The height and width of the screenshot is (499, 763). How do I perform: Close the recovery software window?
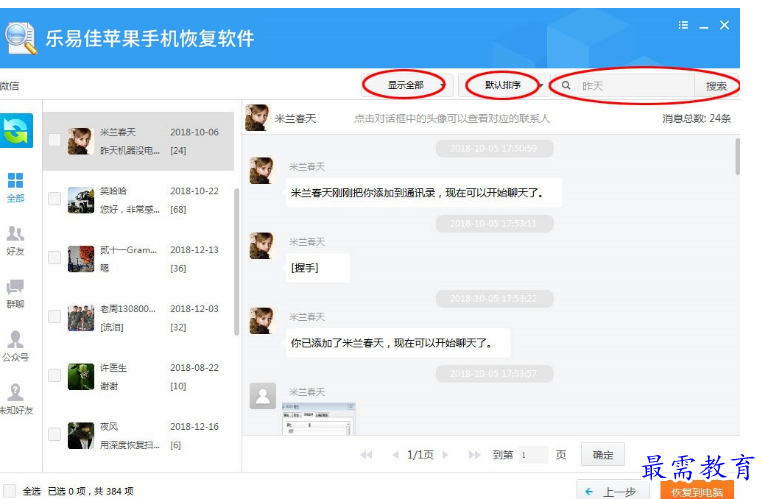(725, 25)
